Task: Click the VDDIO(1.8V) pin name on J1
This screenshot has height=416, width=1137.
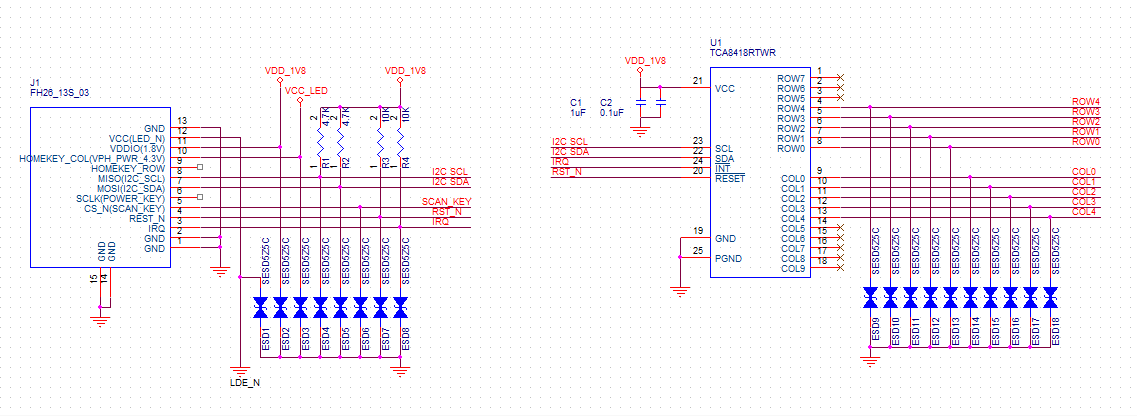Action: (136, 148)
